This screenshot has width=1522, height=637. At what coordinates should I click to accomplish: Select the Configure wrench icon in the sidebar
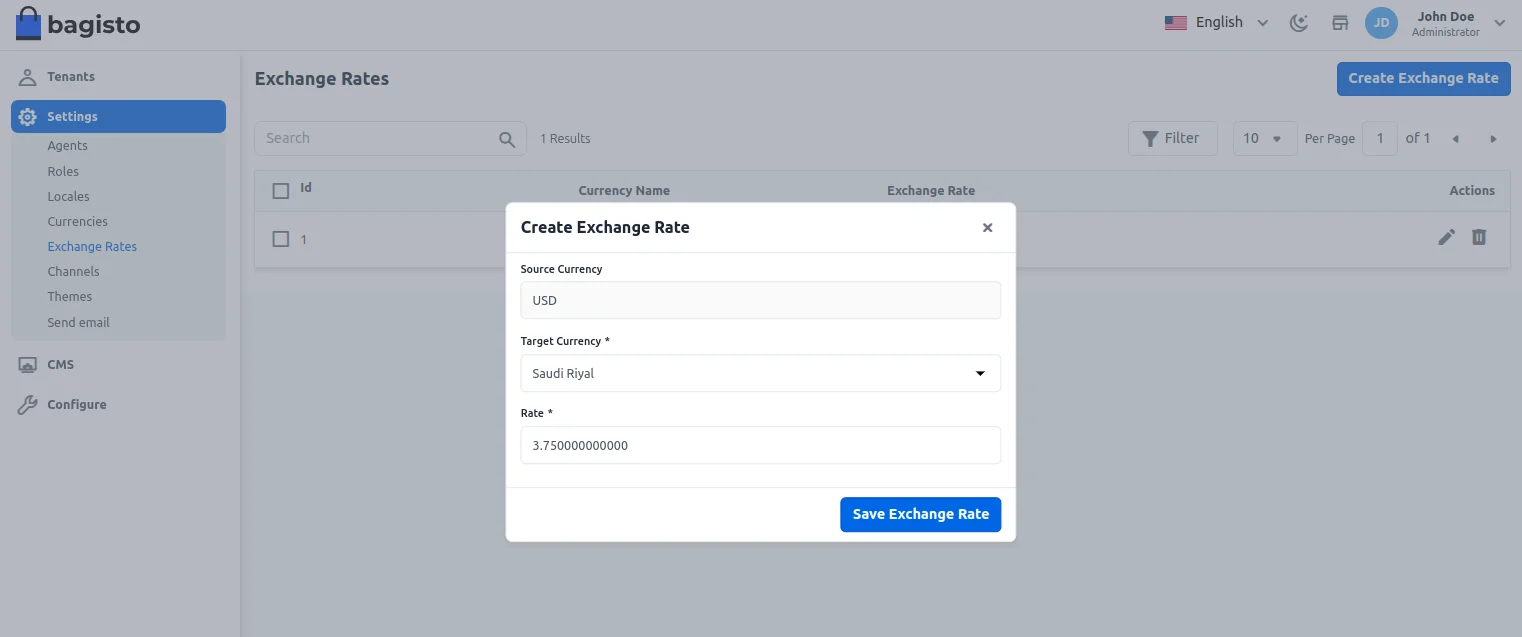[x=27, y=404]
